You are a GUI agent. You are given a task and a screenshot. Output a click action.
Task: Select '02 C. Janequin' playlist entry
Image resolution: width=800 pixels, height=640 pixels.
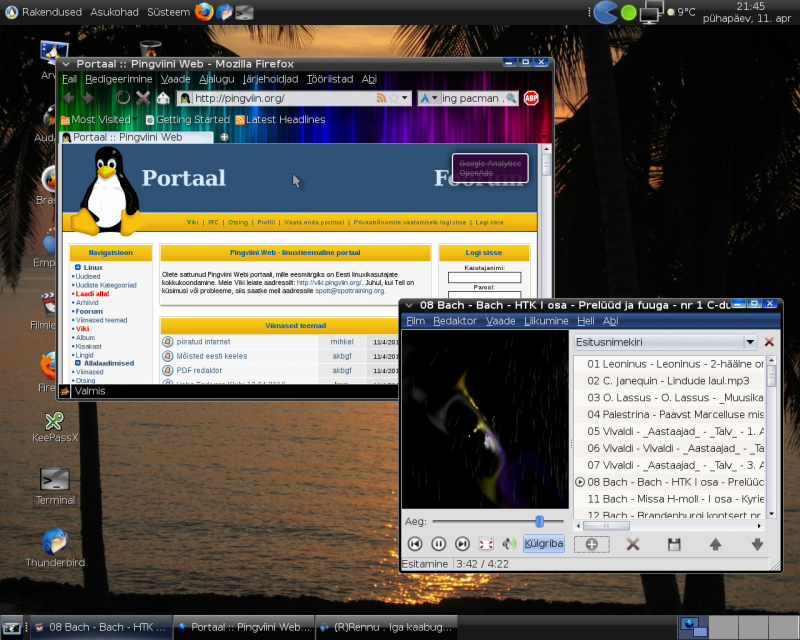click(669, 381)
